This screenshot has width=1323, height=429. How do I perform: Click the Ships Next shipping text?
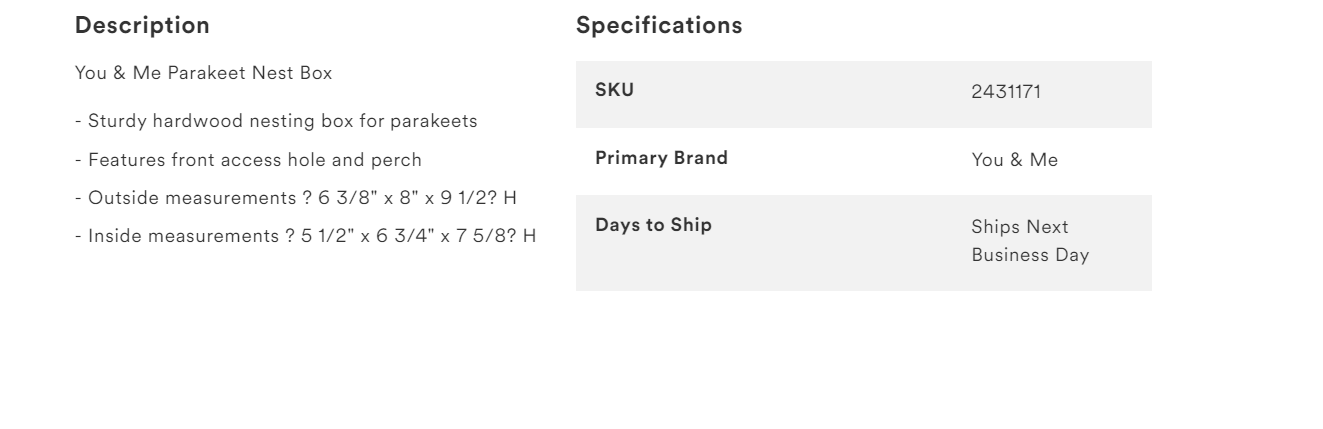point(1019,227)
